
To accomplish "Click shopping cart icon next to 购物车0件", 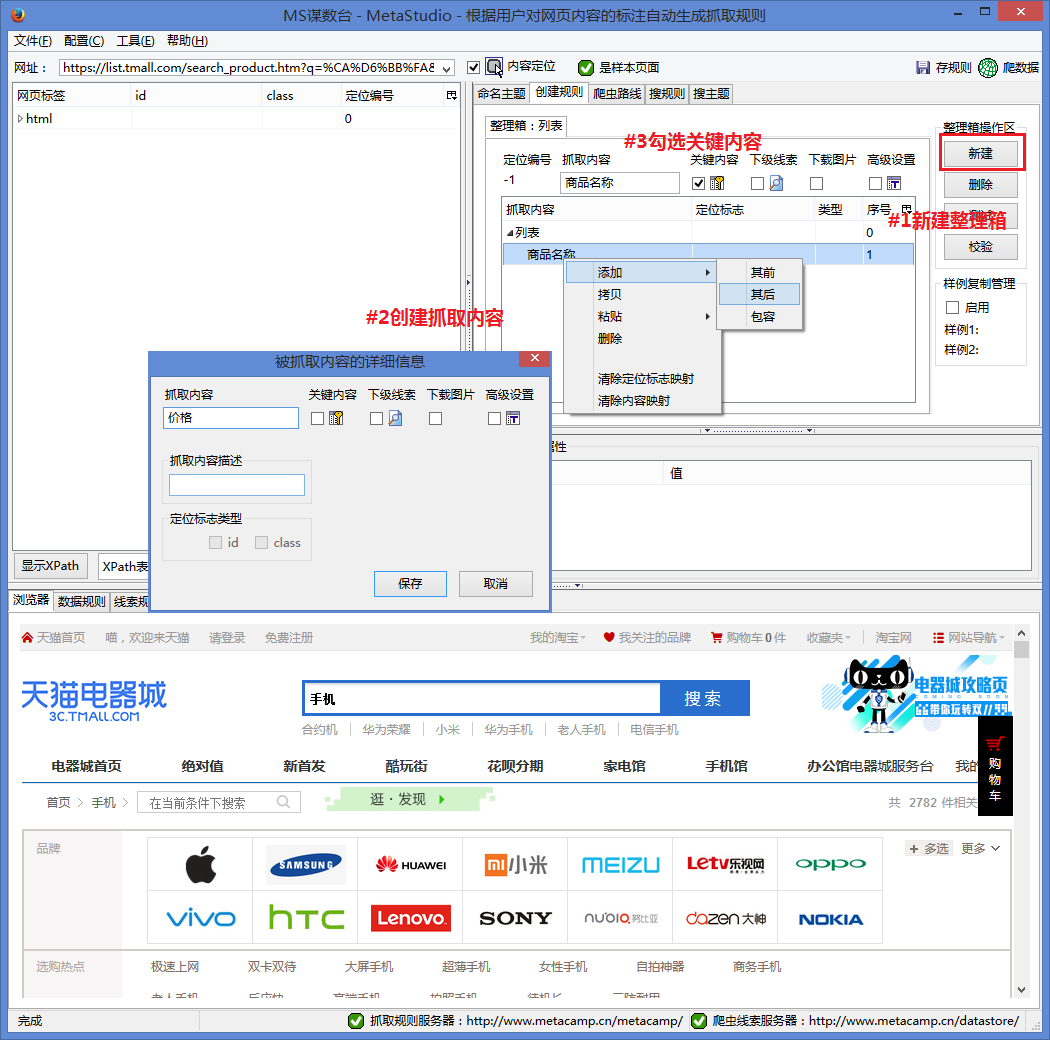I will point(717,638).
